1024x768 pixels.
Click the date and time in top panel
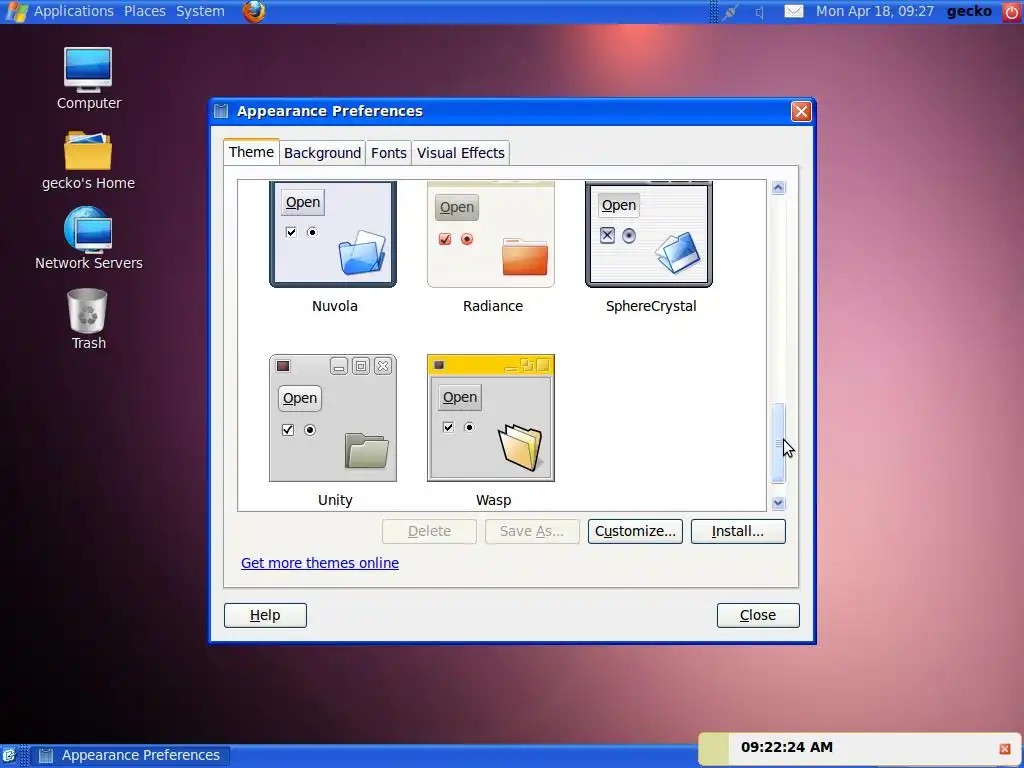pyautogui.click(x=874, y=11)
